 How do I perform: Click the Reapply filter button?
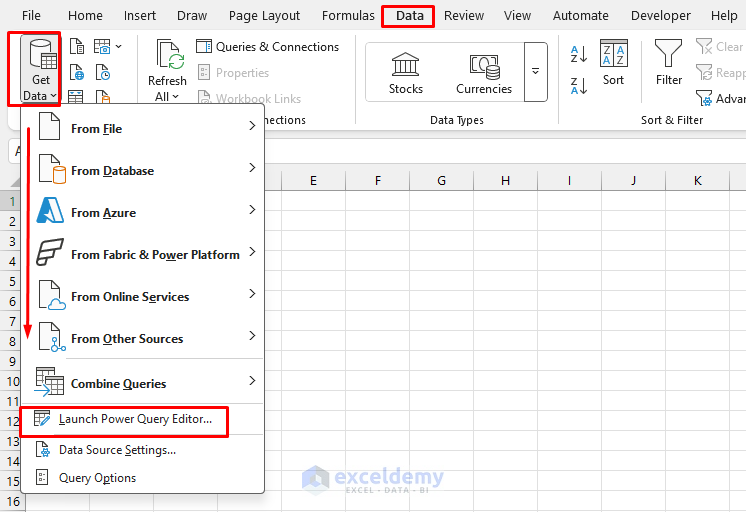(720, 72)
